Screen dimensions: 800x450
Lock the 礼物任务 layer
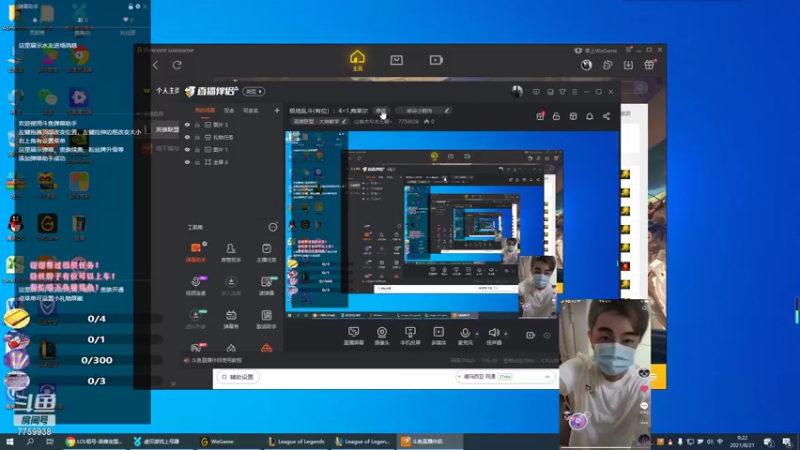[197, 137]
